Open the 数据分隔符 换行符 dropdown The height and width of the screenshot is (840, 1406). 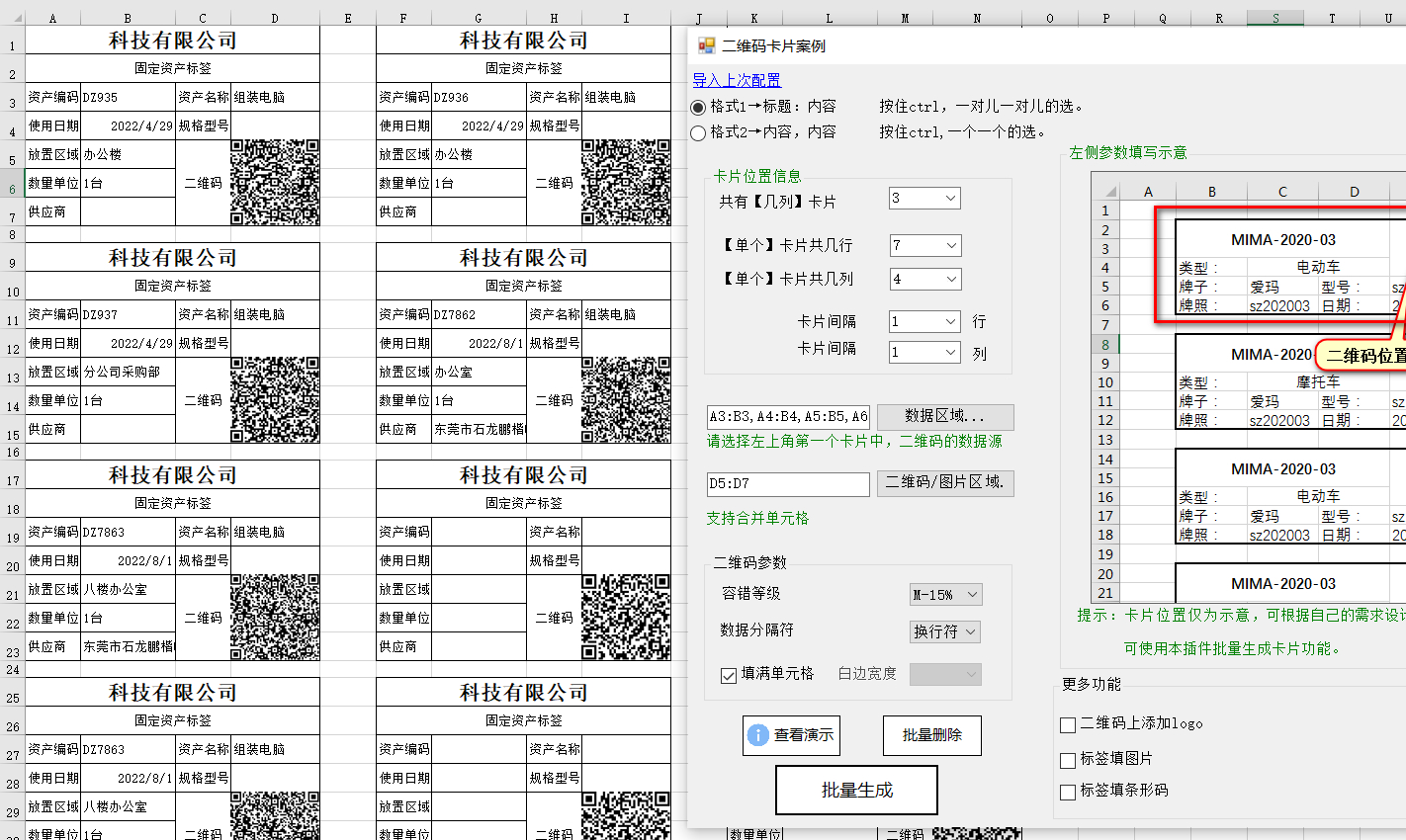click(945, 630)
